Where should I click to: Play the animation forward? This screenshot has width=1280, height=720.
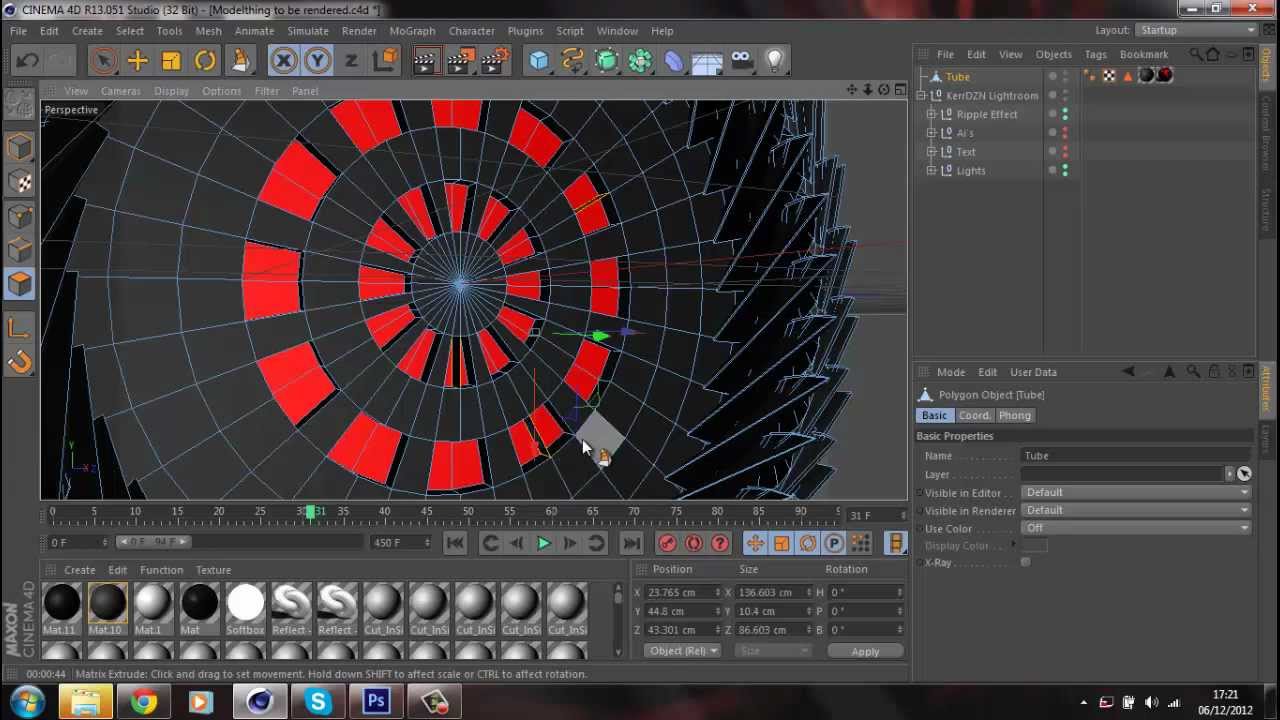pyautogui.click(x=543, y=543)
